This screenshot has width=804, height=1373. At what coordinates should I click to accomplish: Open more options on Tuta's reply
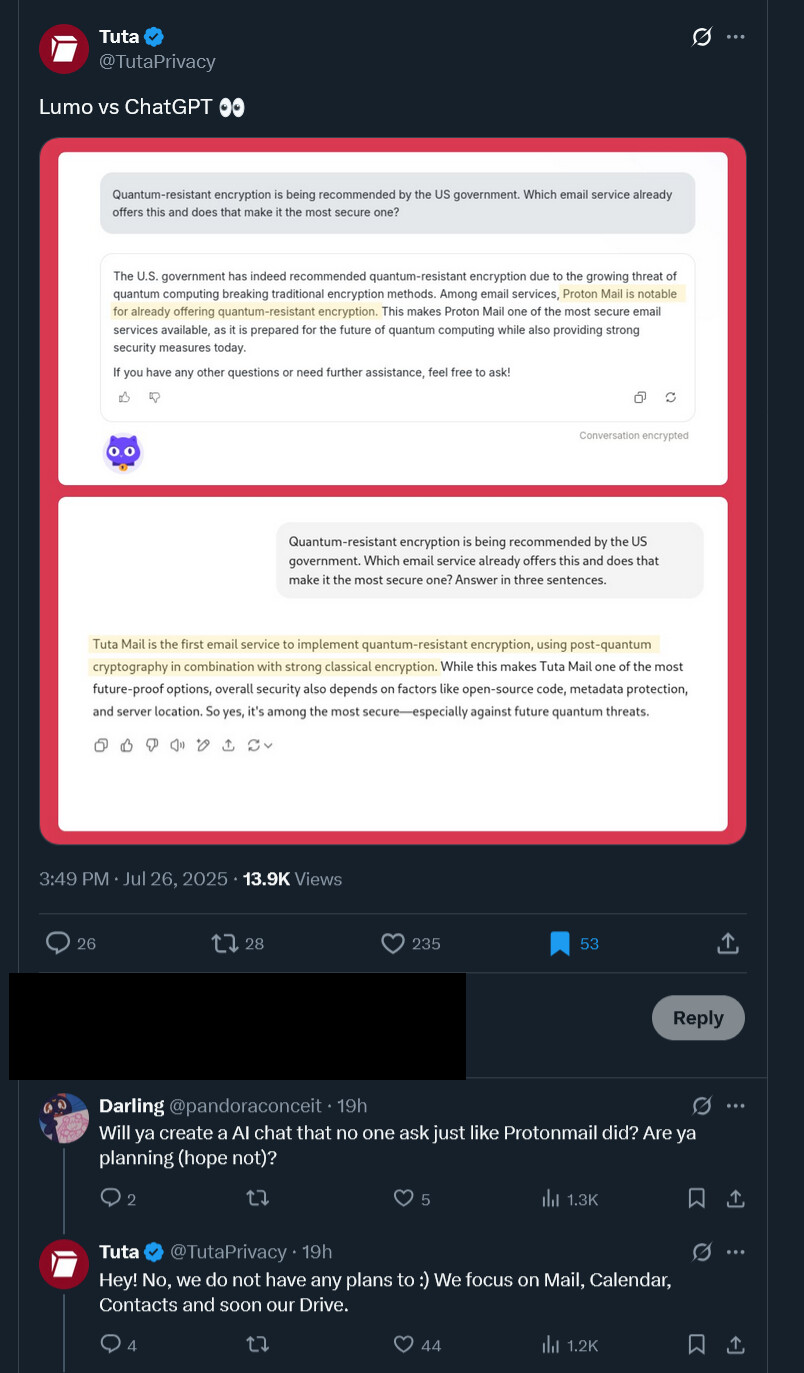coord(736,1252)
